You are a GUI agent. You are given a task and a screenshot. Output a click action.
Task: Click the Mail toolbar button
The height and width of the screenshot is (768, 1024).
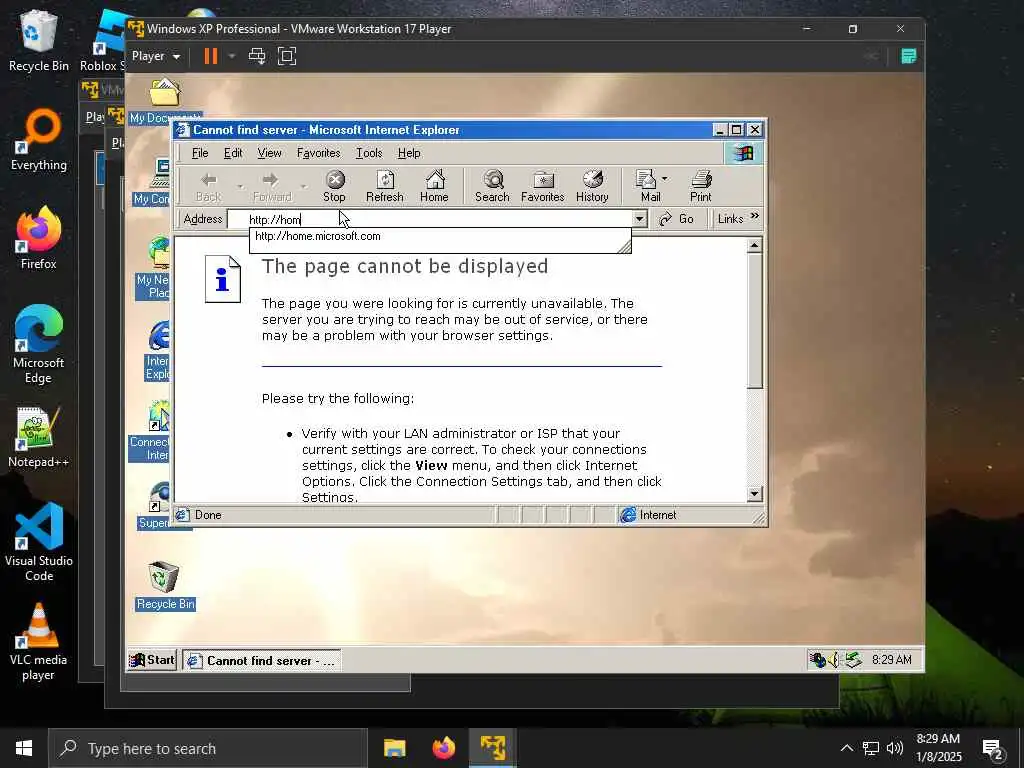648,186
